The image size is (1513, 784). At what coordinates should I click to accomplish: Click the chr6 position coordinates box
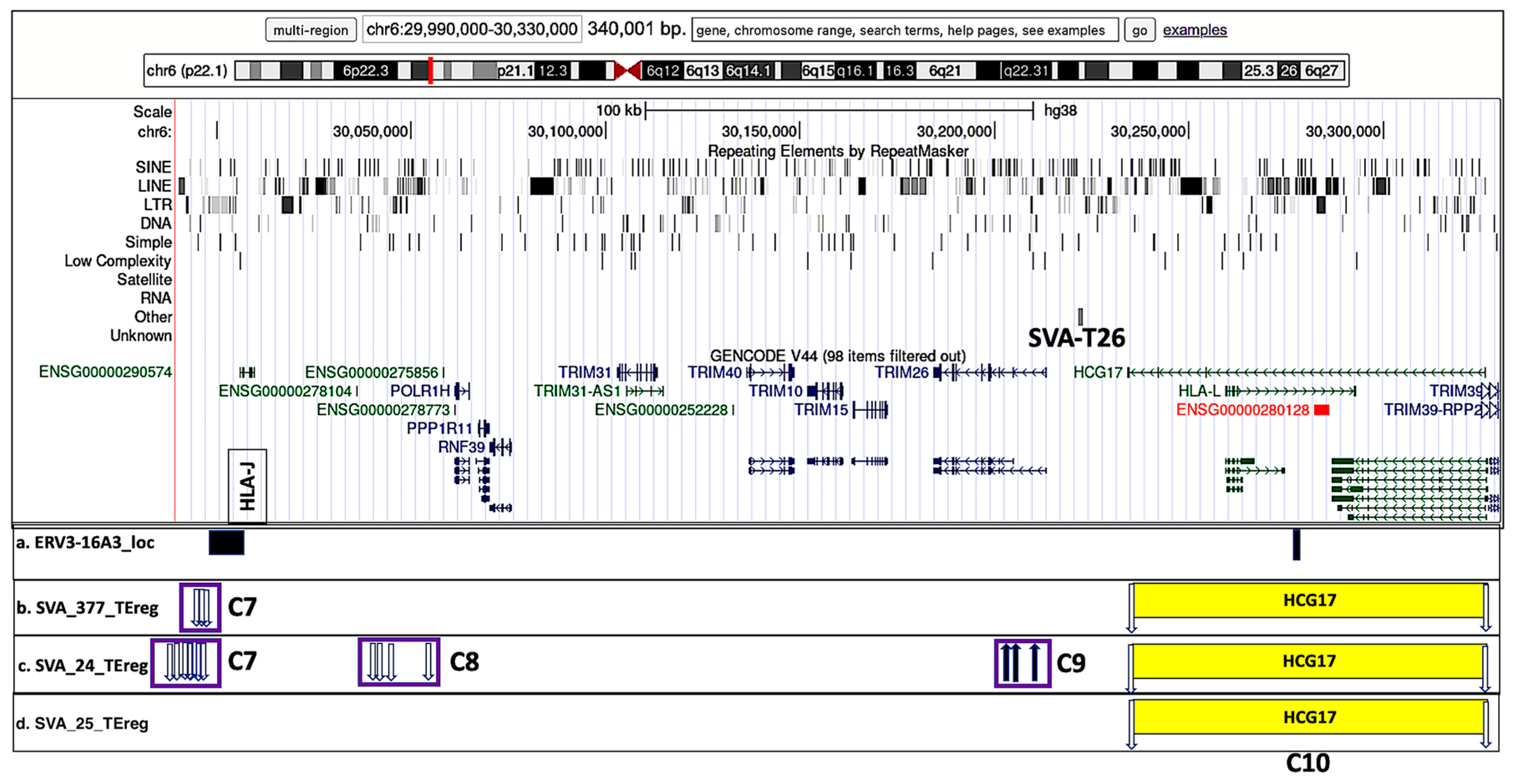(471, 29)
